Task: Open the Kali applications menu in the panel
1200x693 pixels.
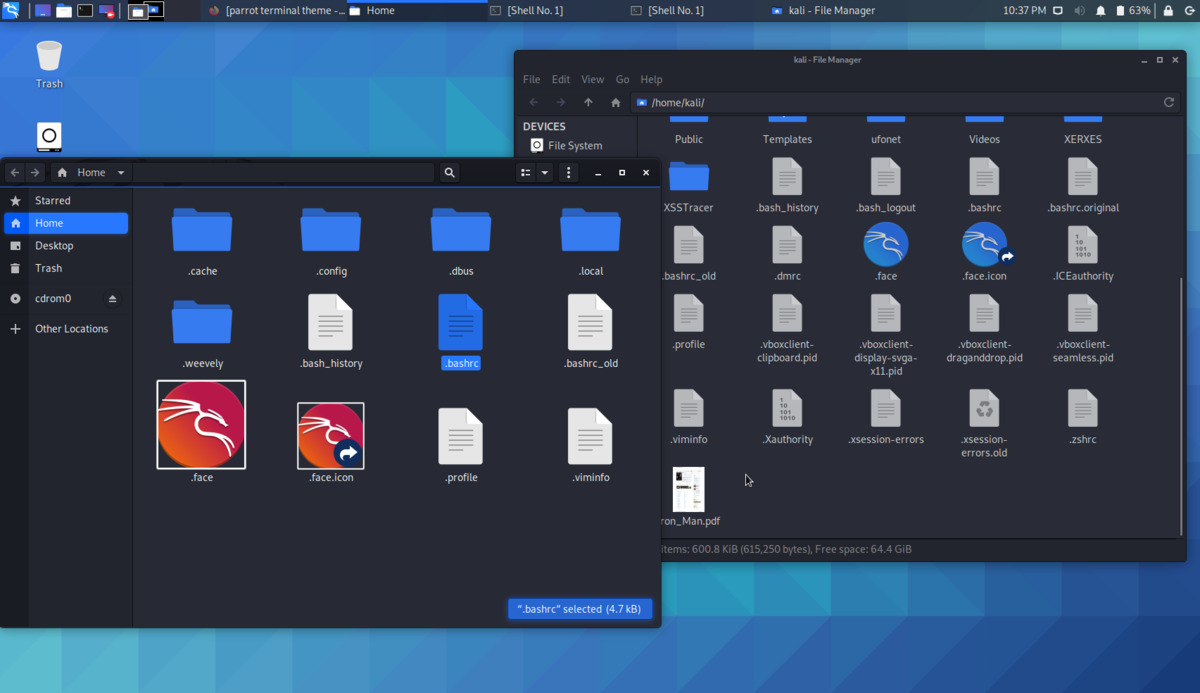Action: (12, 11)
